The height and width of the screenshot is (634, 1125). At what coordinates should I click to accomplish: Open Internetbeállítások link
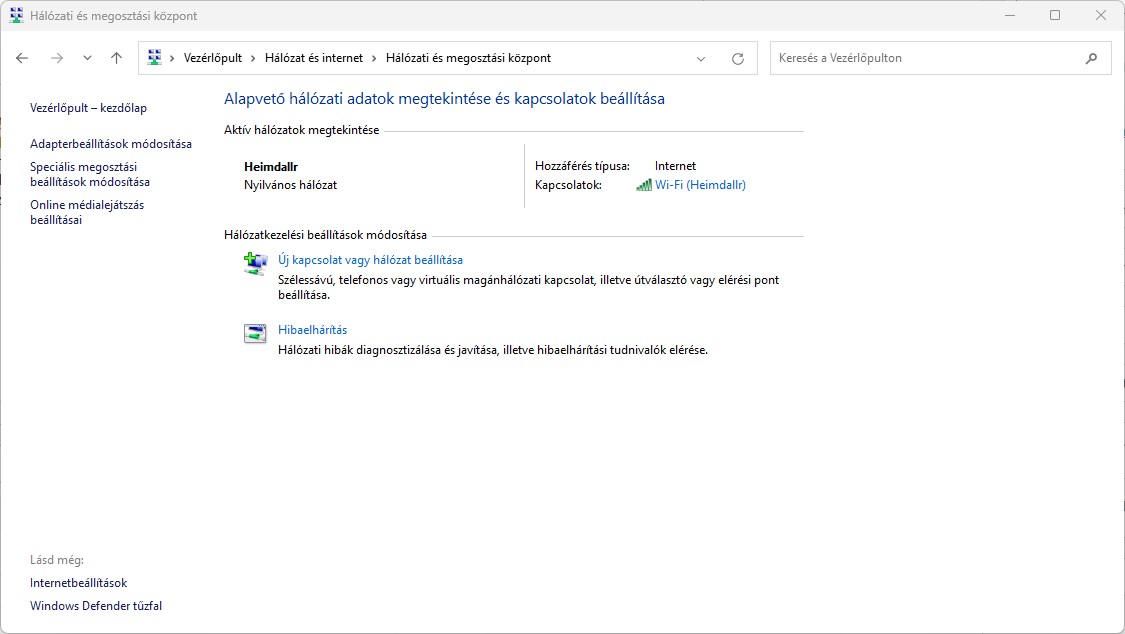78,583
